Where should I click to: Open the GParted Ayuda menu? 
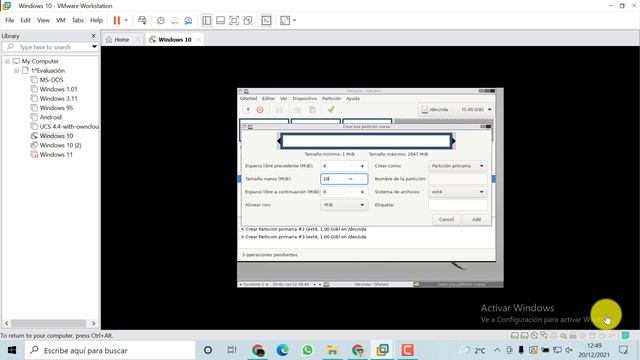click(353, 99)
